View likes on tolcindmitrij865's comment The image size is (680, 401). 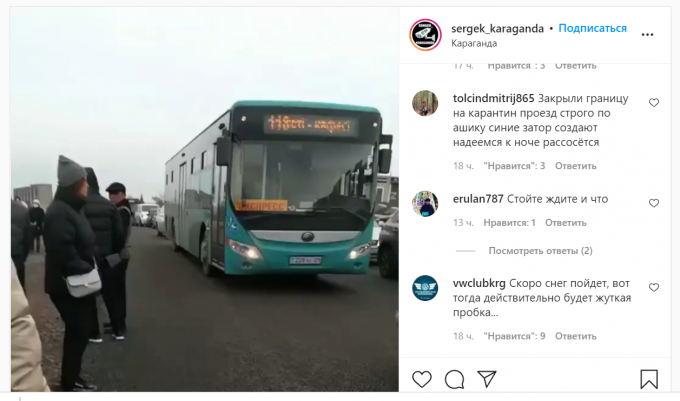point(514,166)
